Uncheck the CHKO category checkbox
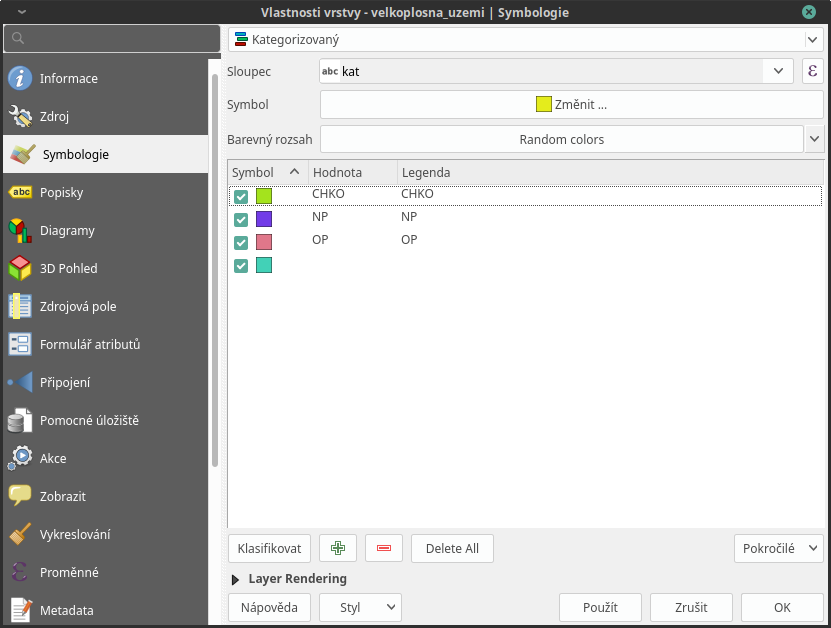The image size is (831, 628). pyautogui.click(x=241, y=197)
